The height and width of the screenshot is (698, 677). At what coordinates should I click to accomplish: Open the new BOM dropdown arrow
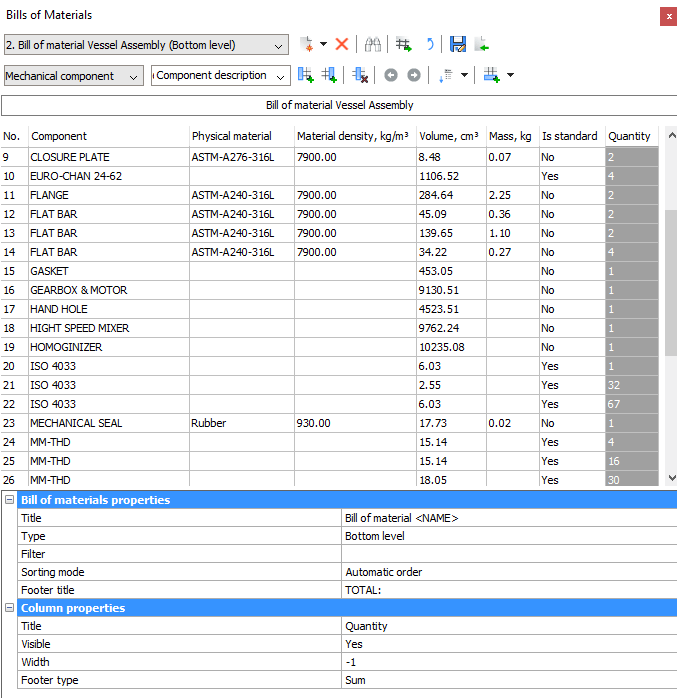pos(324,45)
